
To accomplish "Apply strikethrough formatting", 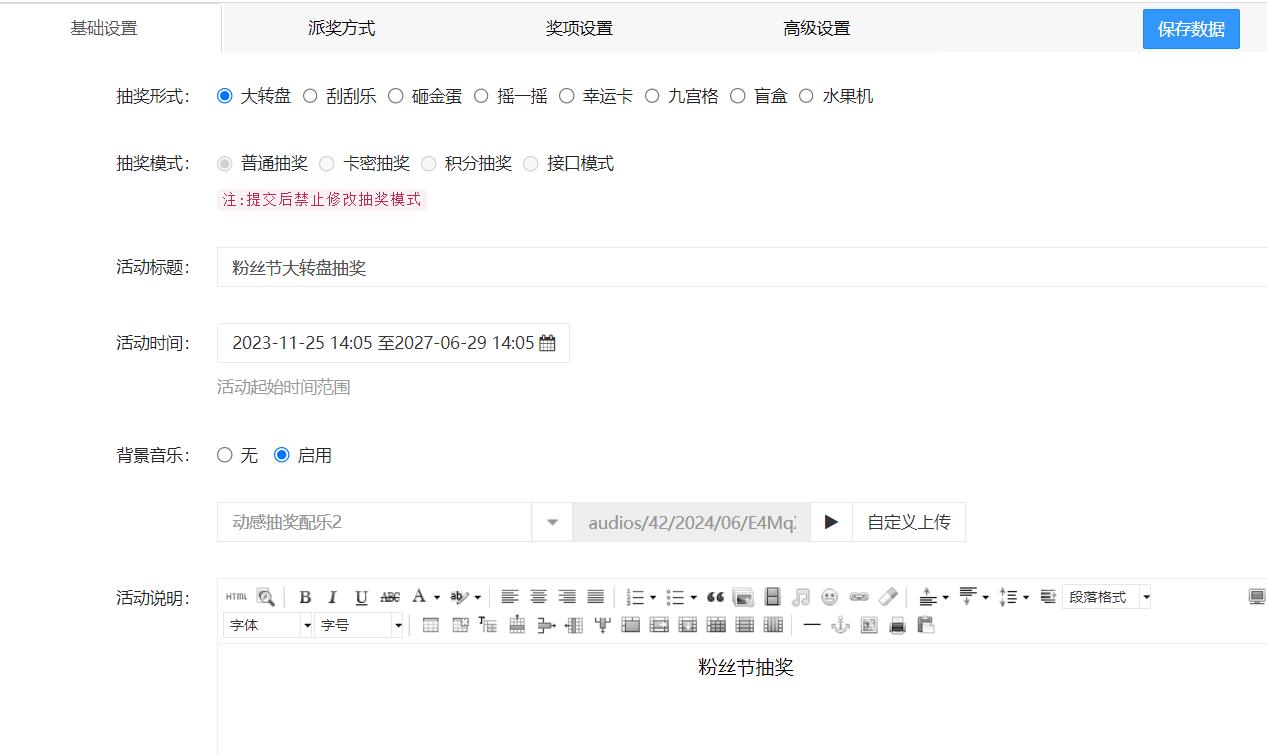I will point(390,597).
